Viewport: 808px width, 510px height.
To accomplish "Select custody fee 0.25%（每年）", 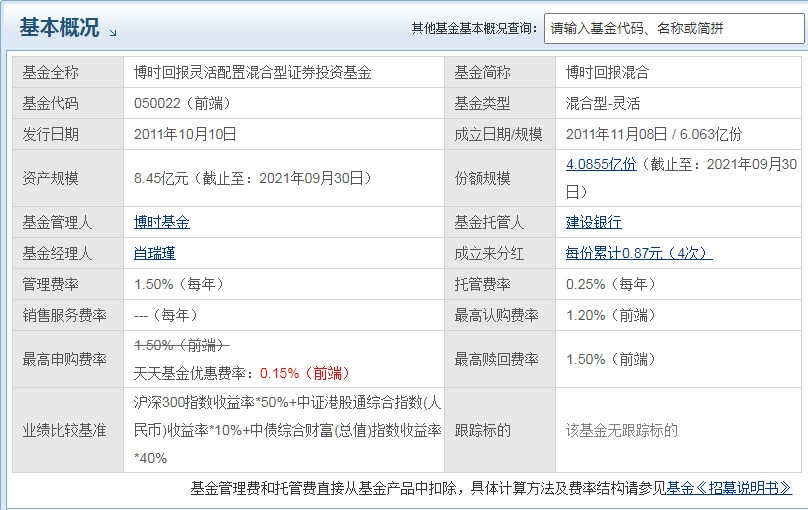I will [611, 284].
